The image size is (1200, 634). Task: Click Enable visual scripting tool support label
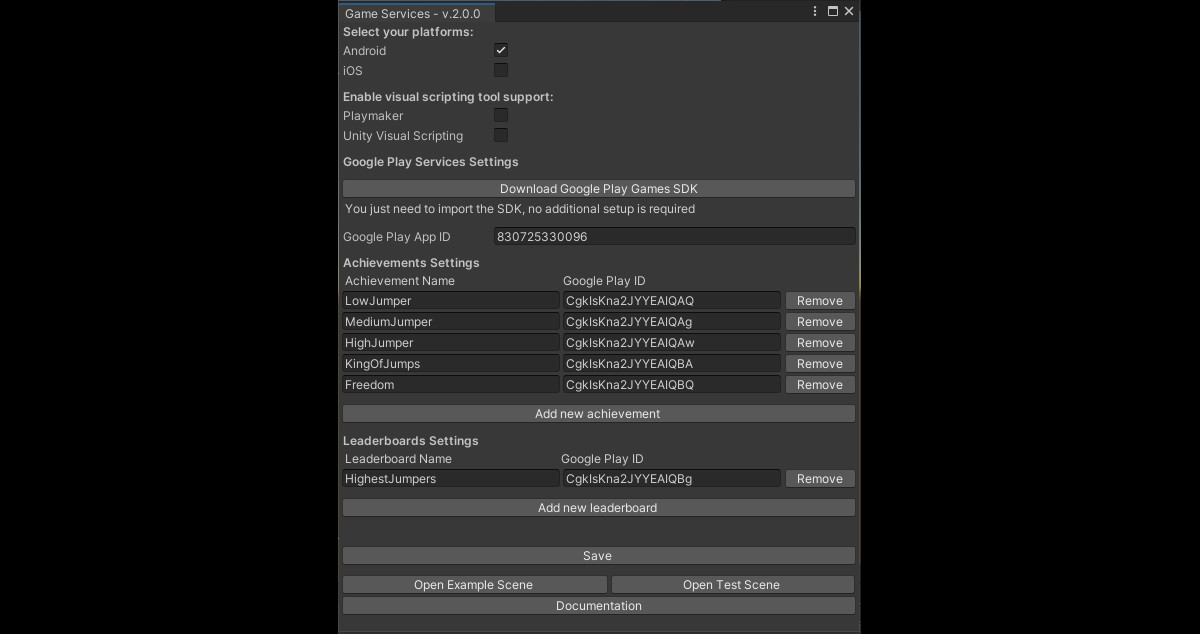tap(448, 97)
